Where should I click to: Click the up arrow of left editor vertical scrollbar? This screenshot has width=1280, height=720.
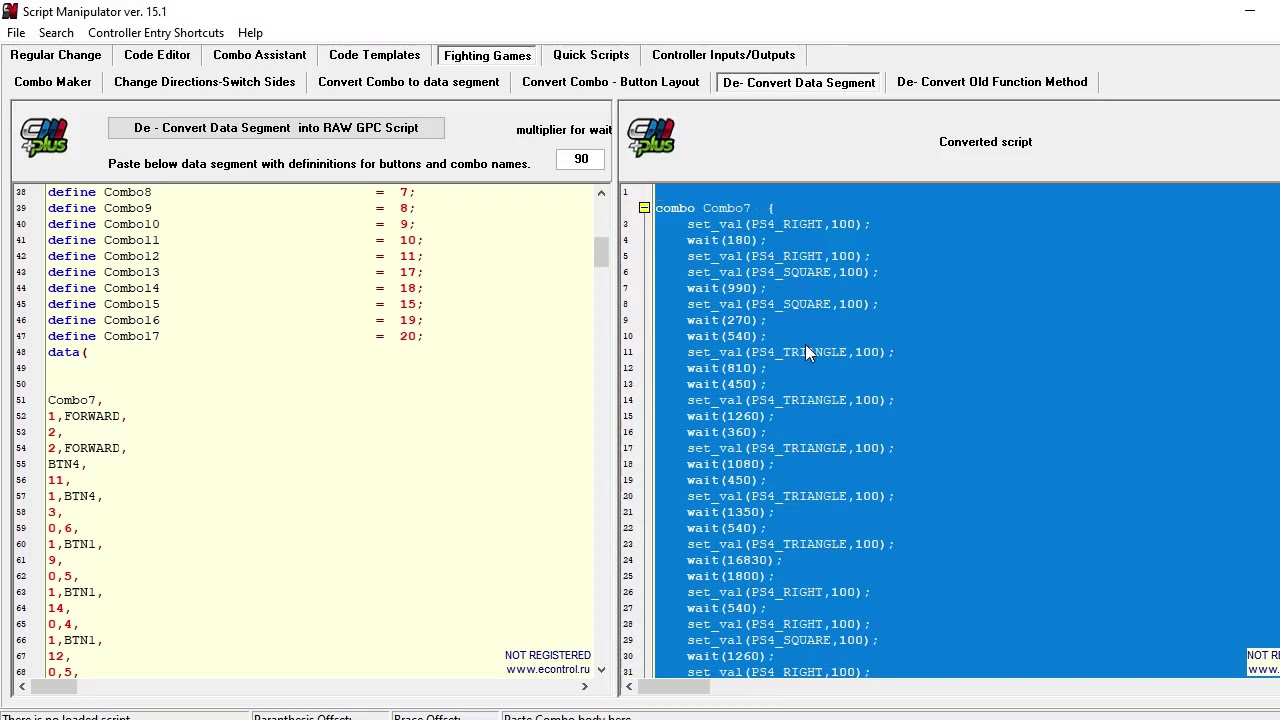601,192
